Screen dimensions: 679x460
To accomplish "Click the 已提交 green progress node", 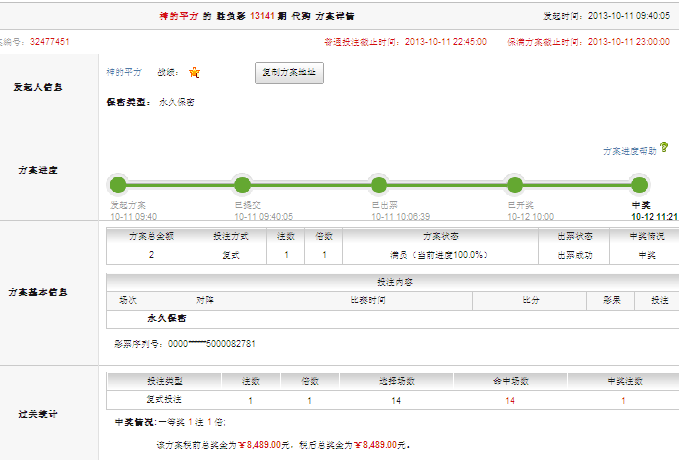I will tap(242, 185).
